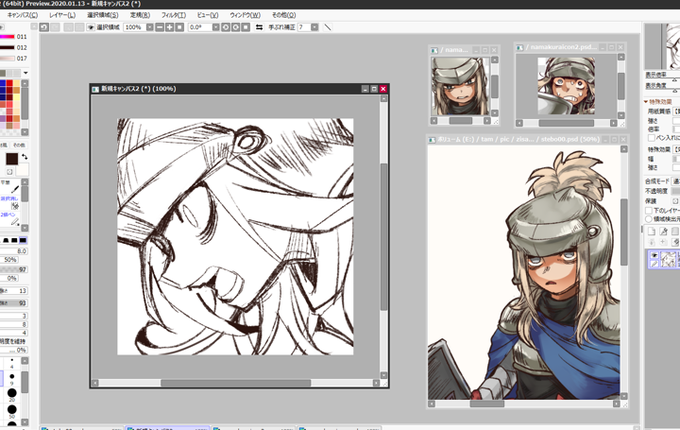
Task: Click the 不透明度 opacity slider
Action: [676, 191]
